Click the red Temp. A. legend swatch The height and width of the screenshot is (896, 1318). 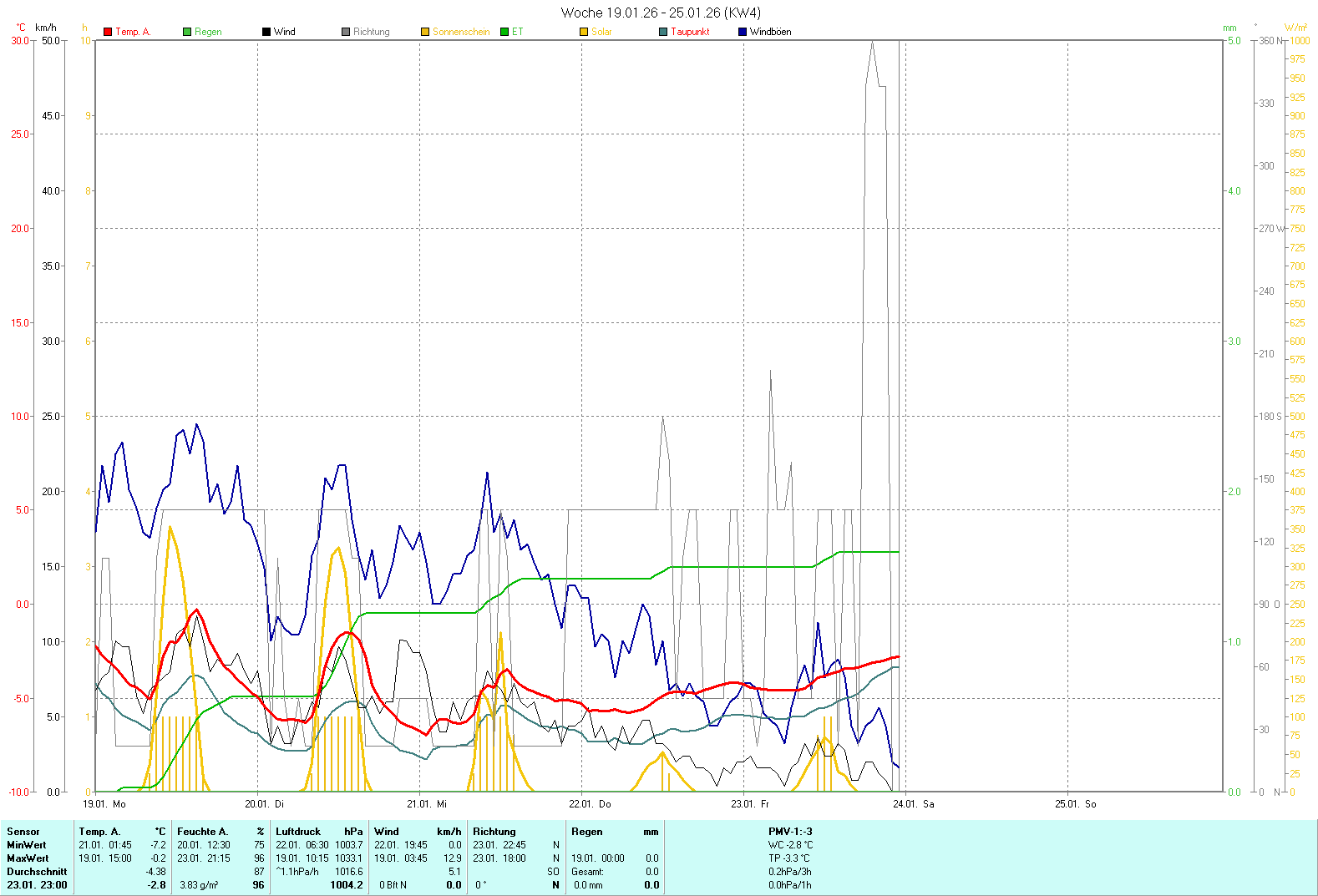pos(108,32)
